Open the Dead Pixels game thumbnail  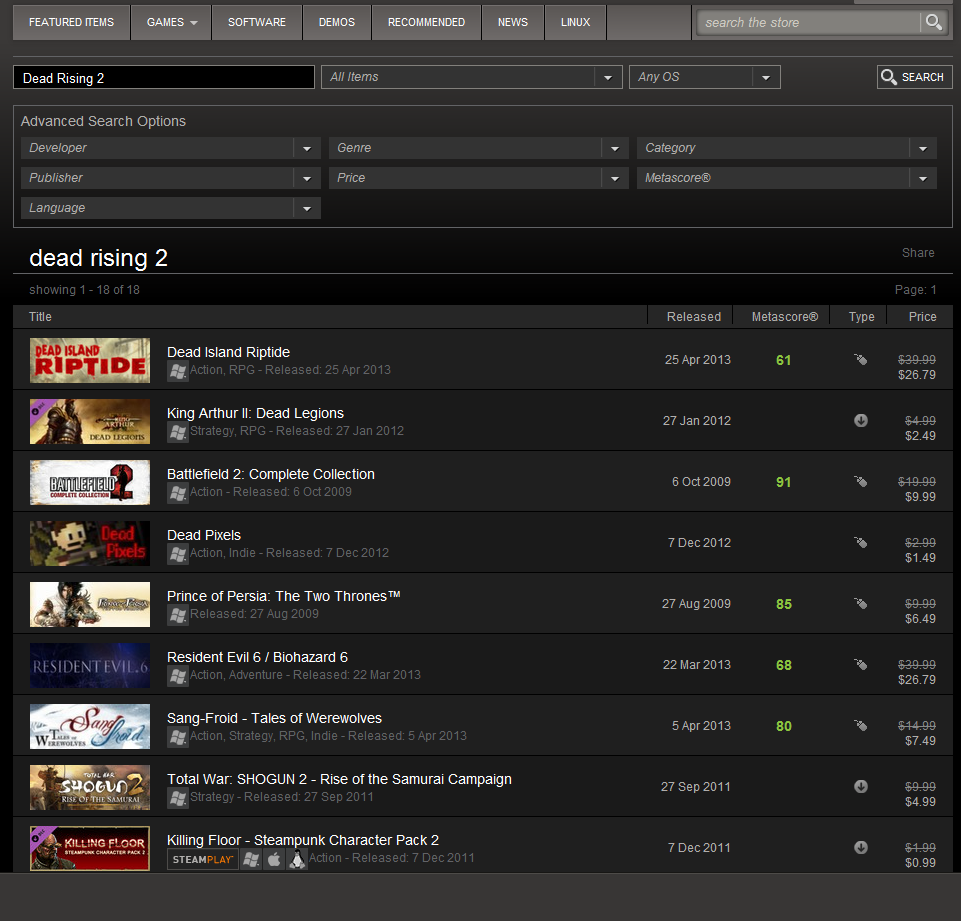pos(90,543)
